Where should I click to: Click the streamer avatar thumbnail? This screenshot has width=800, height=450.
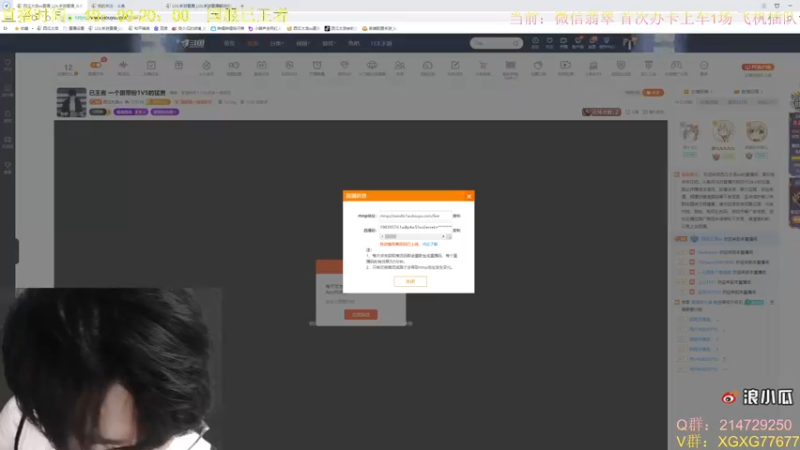click(x=71, y=103)
